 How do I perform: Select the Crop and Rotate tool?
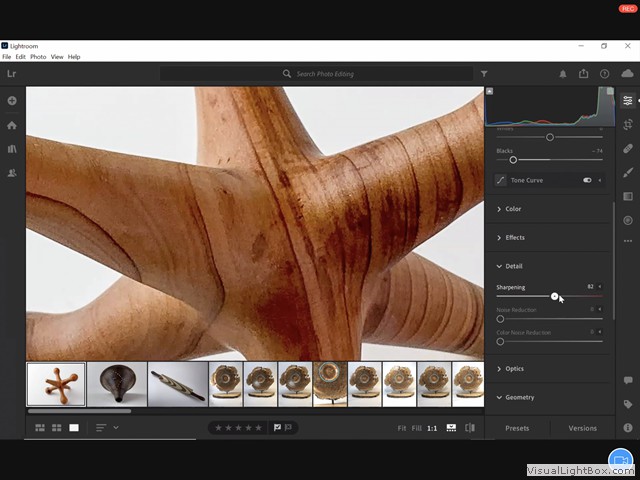coord(627,124)
